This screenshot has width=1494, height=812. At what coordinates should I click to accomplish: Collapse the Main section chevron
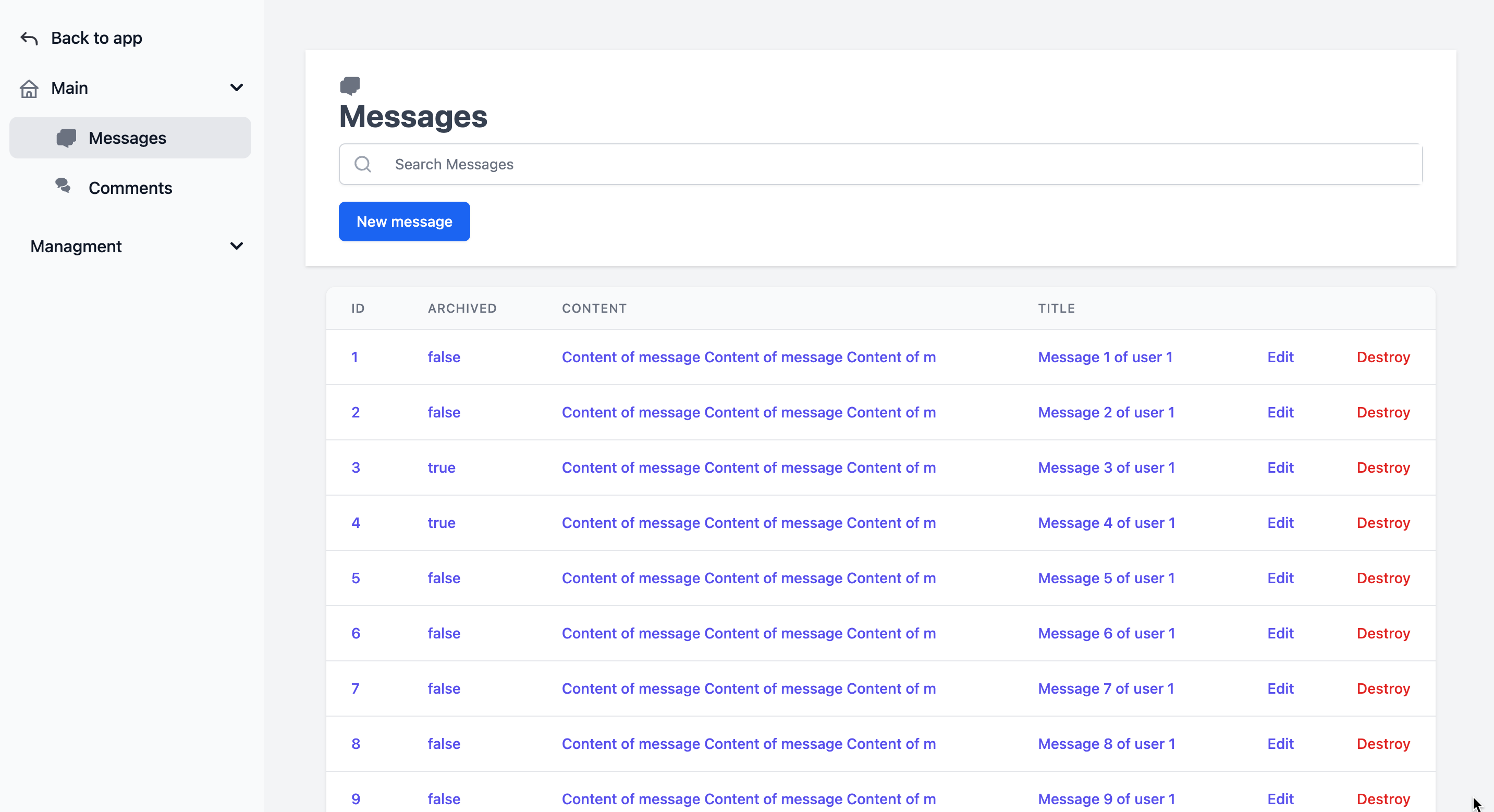[236, 88]
